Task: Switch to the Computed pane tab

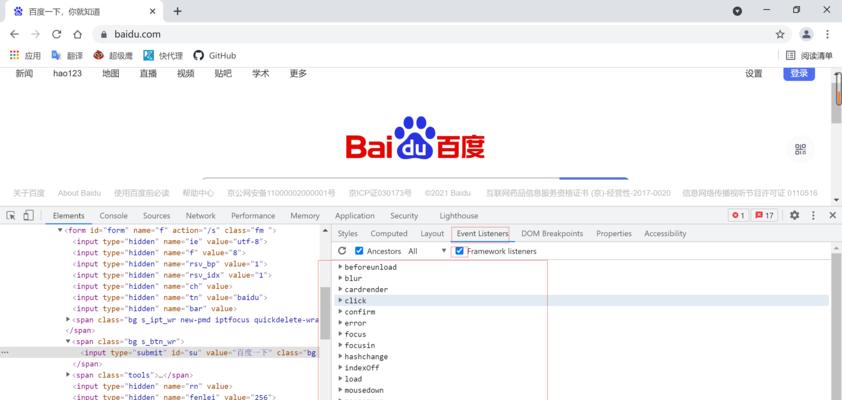Action: pyautogui.click(x=389, y=234)
